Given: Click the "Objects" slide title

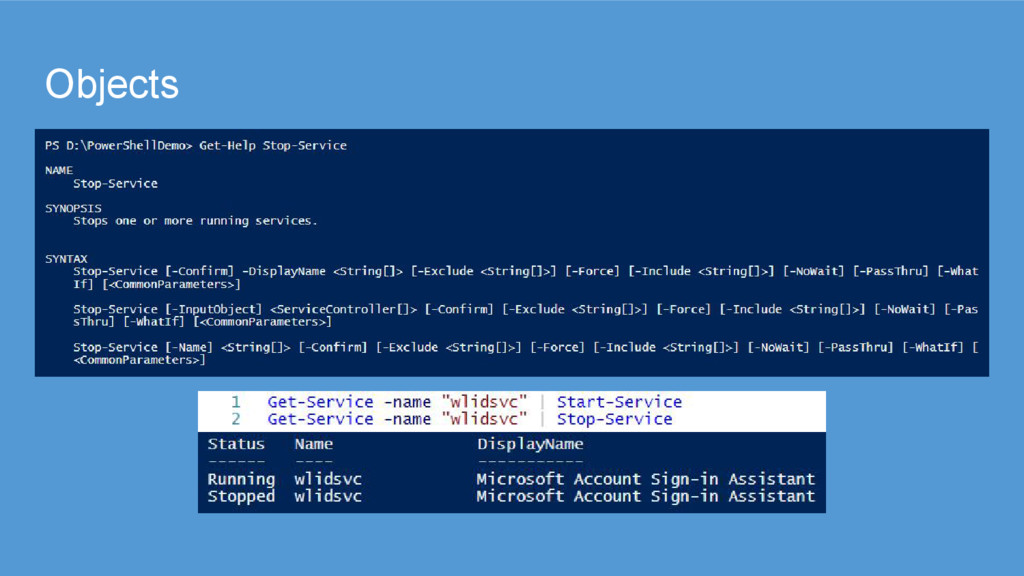Looking at the screenshot, I should 112,85.
